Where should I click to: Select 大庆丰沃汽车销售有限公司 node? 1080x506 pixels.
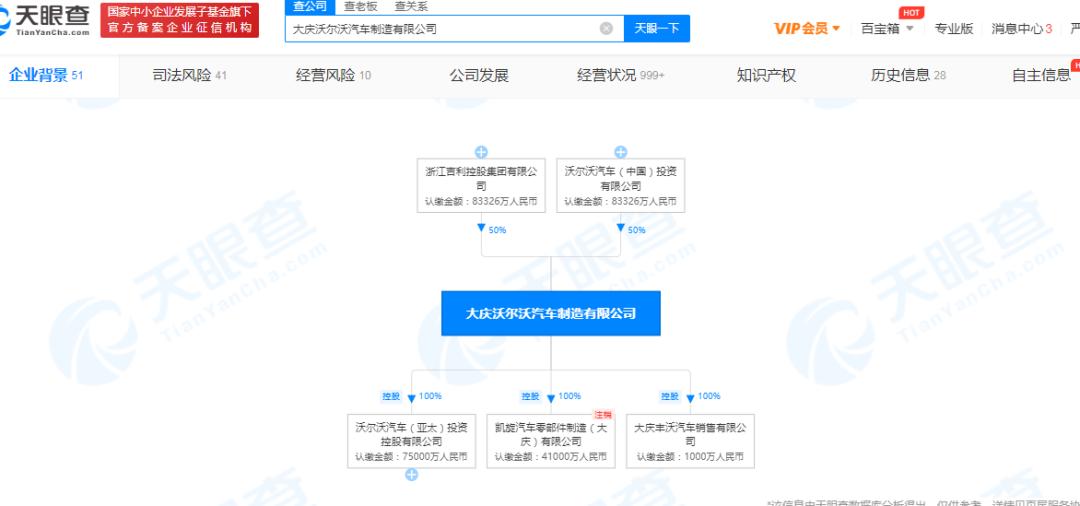pos(690,441)
